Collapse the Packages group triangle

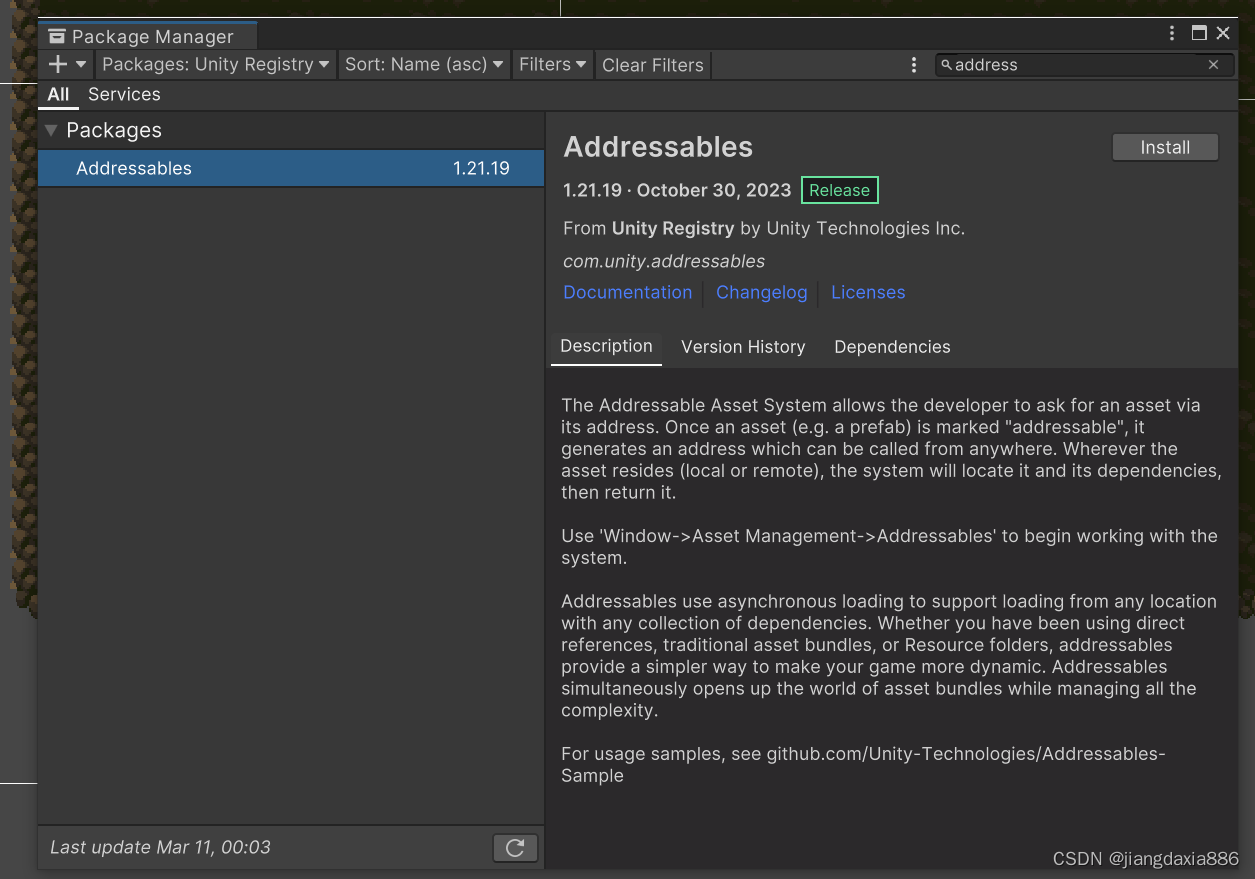[x=51, y=130]
